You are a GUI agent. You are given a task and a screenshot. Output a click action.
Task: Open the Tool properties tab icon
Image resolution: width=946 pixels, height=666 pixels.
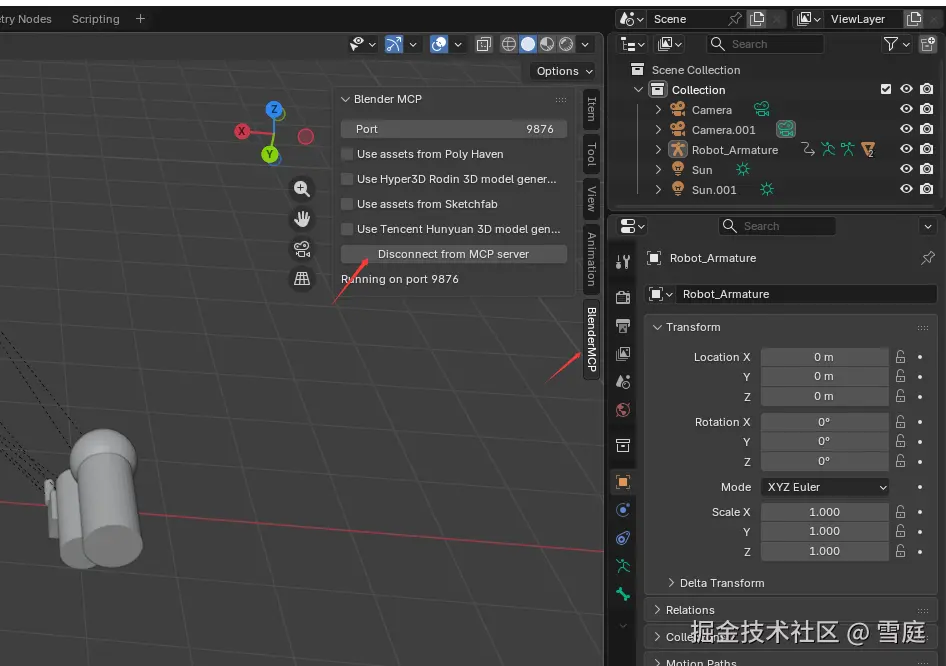click(x=623, y=262)
